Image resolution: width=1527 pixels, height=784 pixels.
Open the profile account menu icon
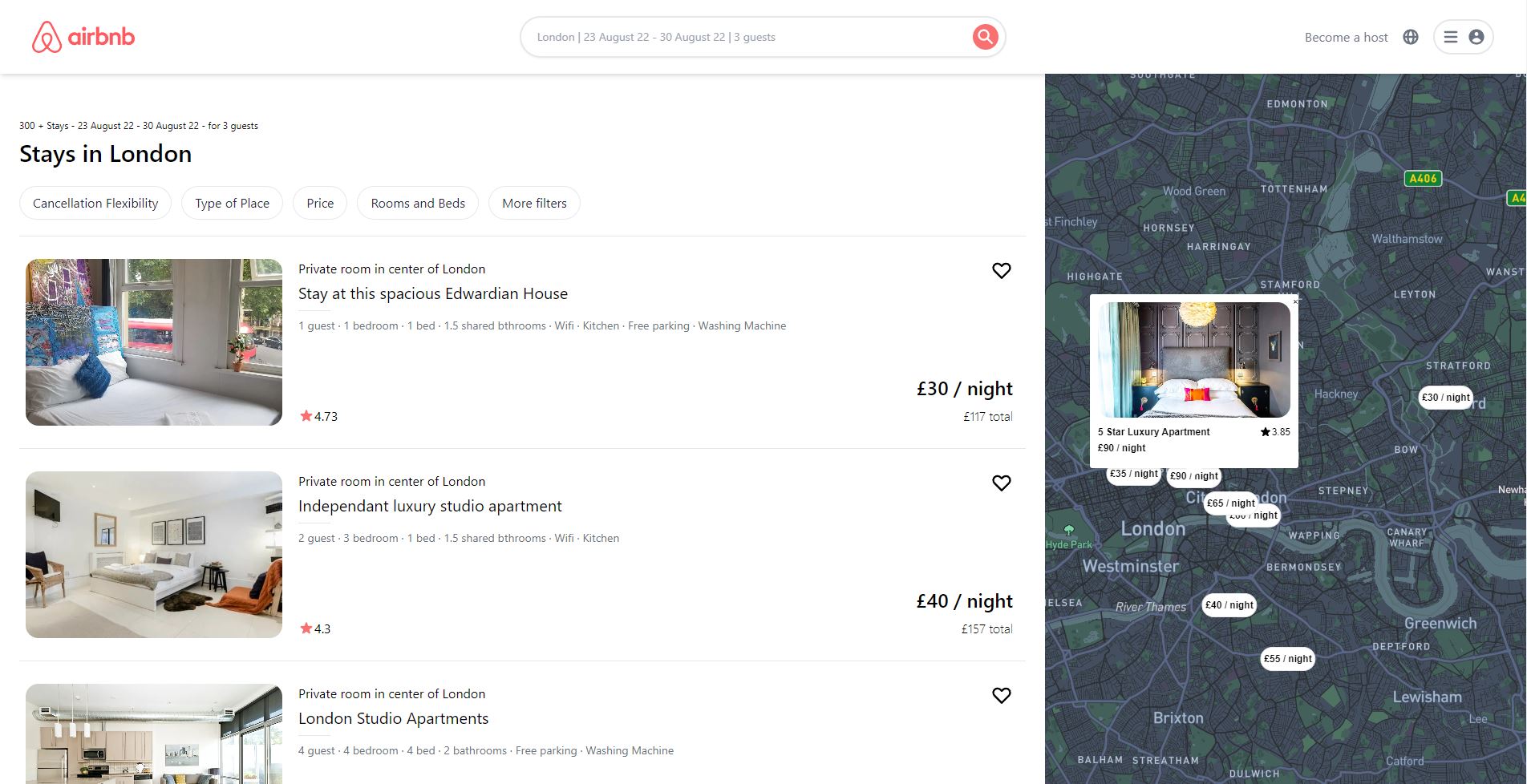(1476, 36)
